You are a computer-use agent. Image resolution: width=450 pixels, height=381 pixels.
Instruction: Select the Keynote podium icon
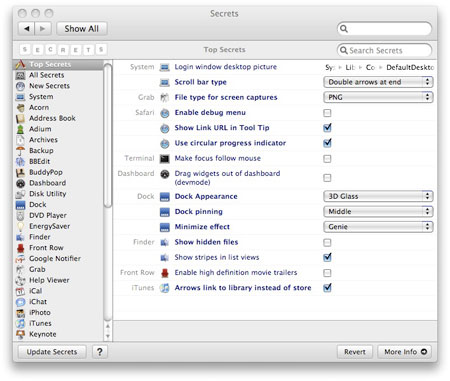(21, 334)
